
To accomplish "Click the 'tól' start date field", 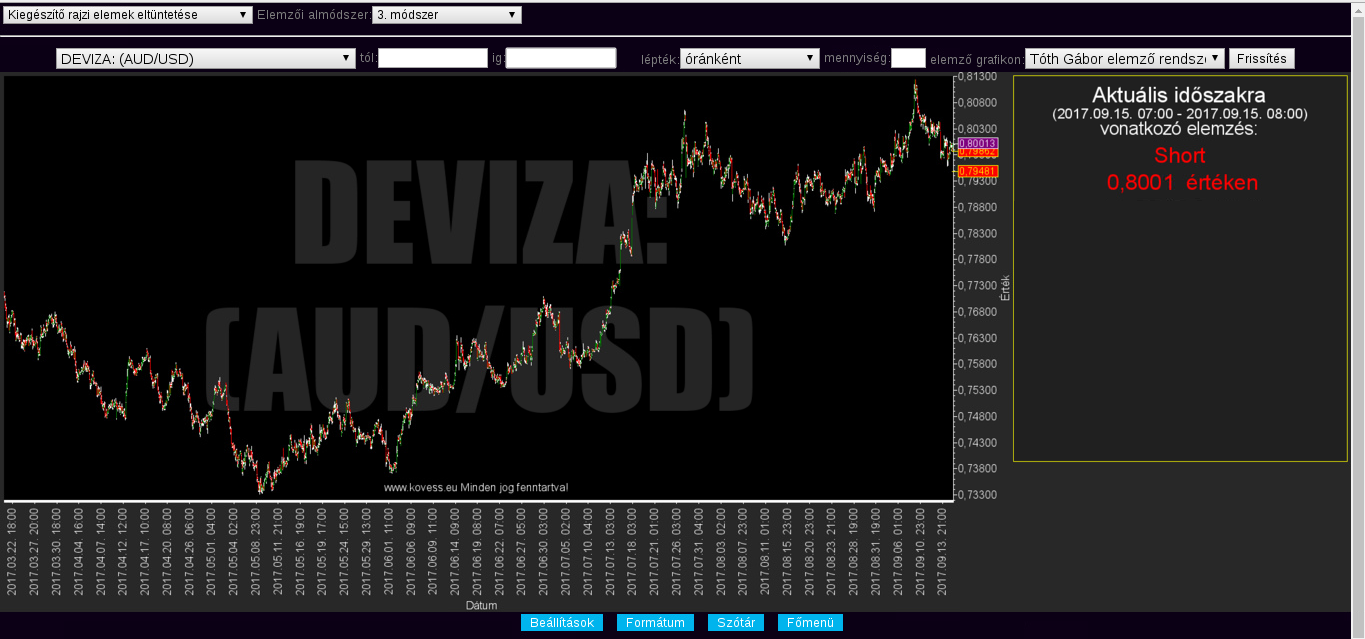I will 432,58.
